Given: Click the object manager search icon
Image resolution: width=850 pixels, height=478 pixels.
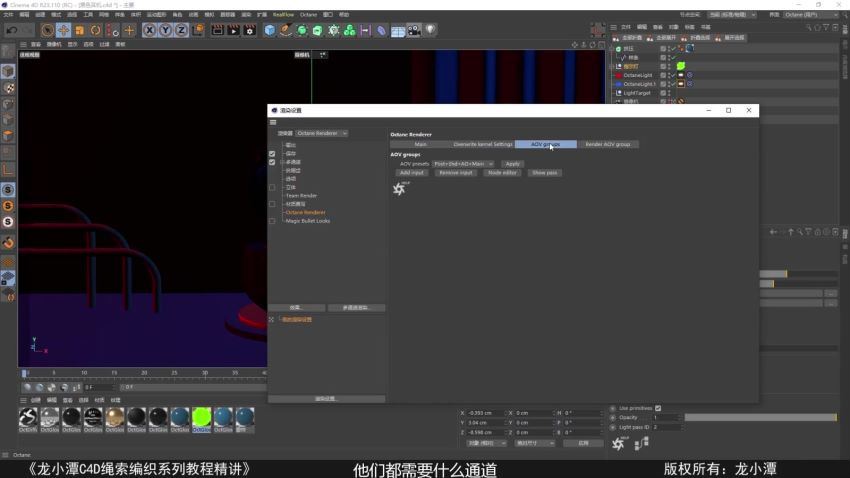Looking at the screenshot, I should coord(808,27).
